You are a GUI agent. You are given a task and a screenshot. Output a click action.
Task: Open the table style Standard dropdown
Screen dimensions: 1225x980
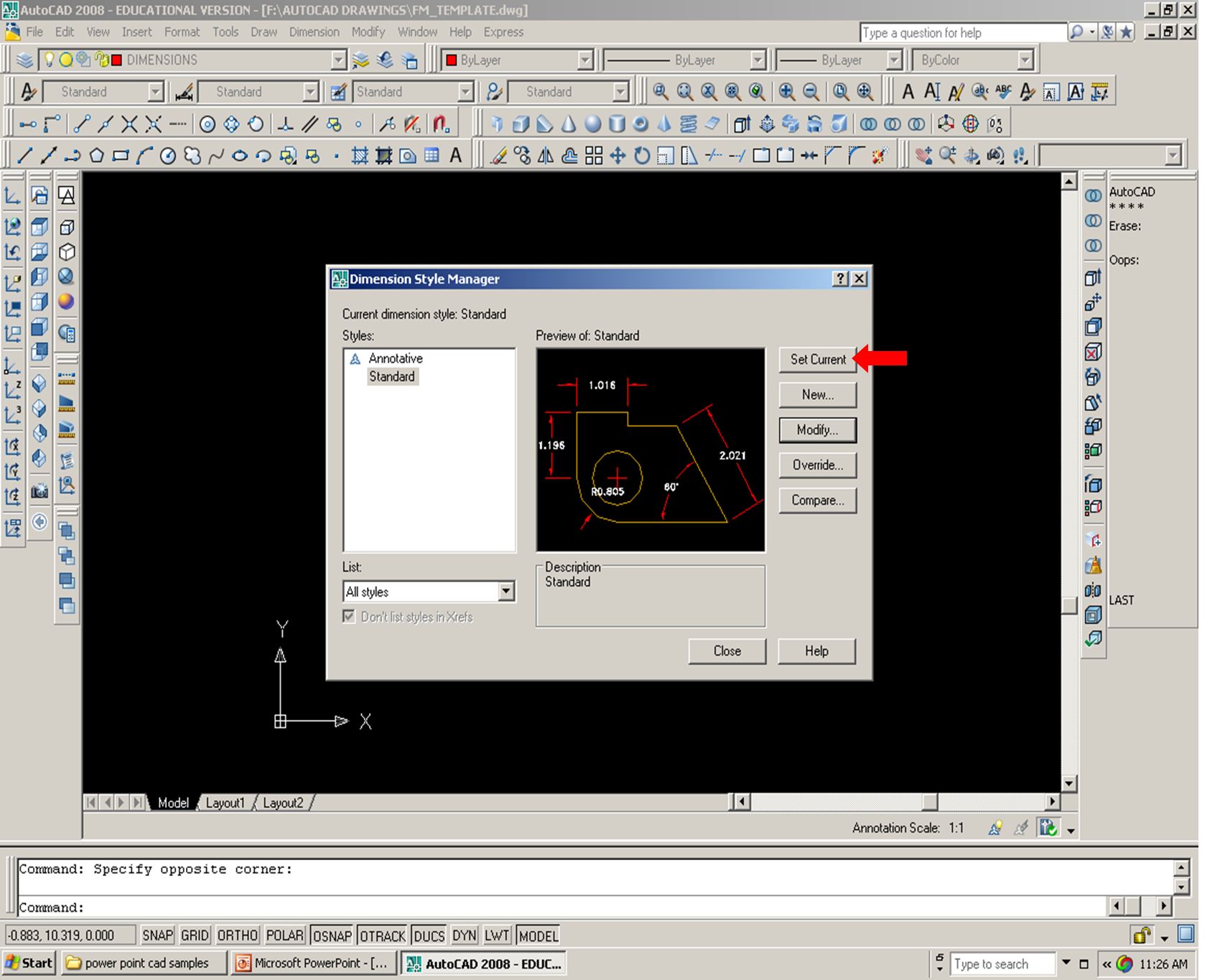465,92
